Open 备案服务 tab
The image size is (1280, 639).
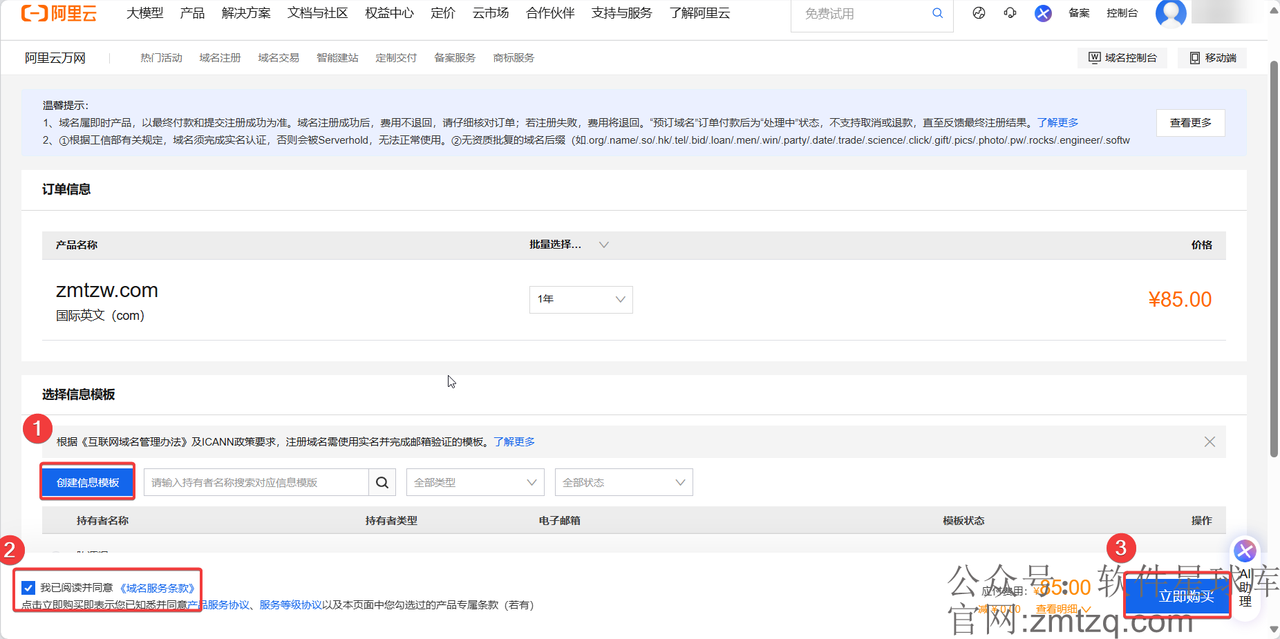[x=455, y=58]
